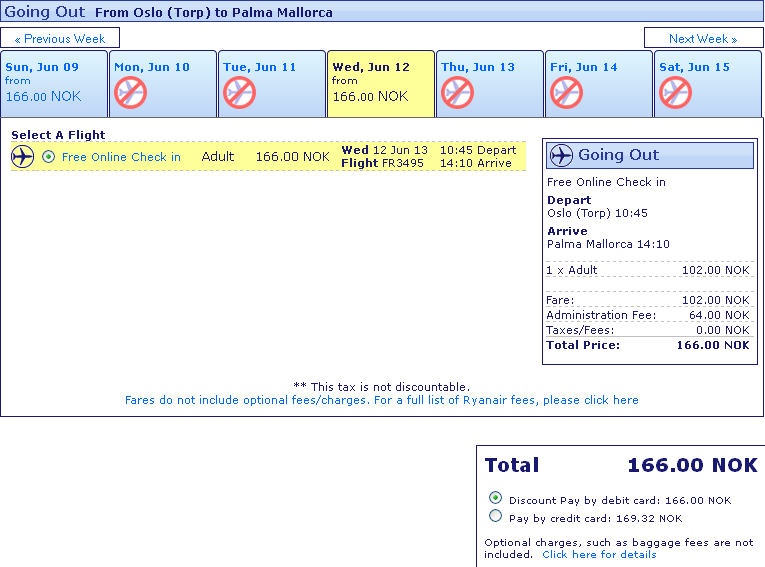Choose Pay by credit card option
Screen dimensions: 765x567
[x=495, y=516]
